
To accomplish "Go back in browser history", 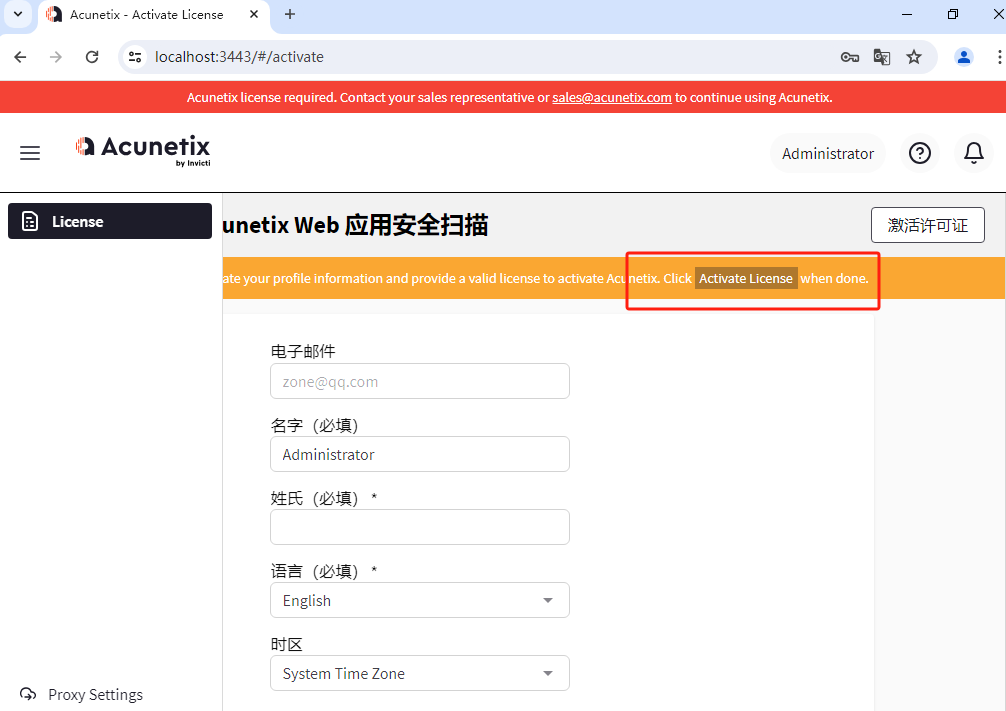I will 21,57.
